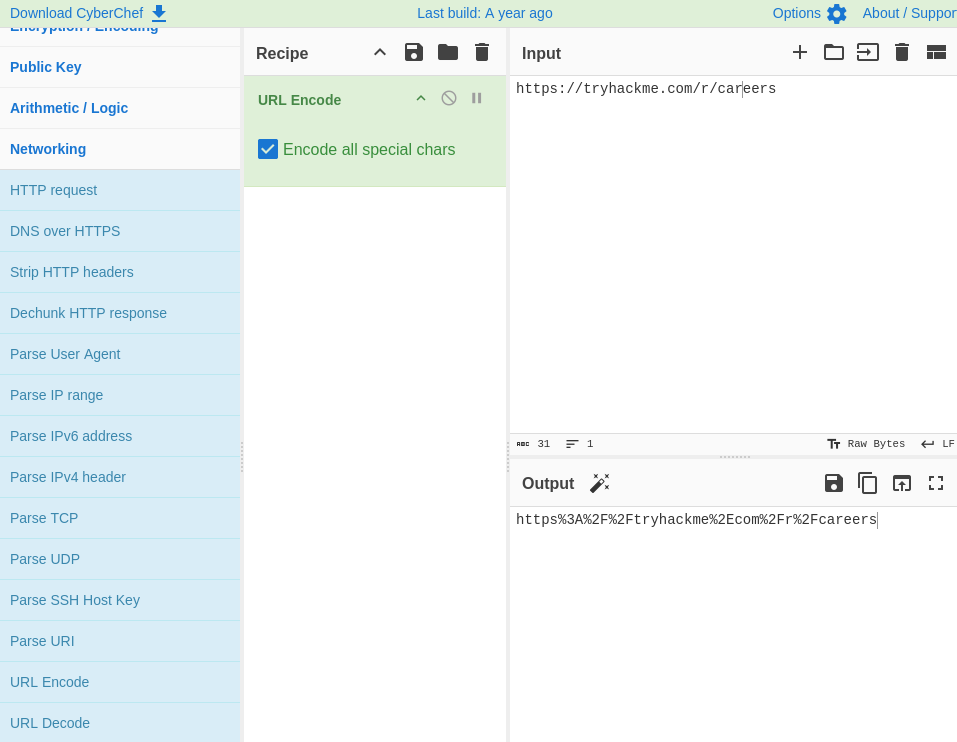The height and width of the screenshot is (742, 957).
Task: Select the DNS over HTTPS operation
Action: (x=120, y=231)
